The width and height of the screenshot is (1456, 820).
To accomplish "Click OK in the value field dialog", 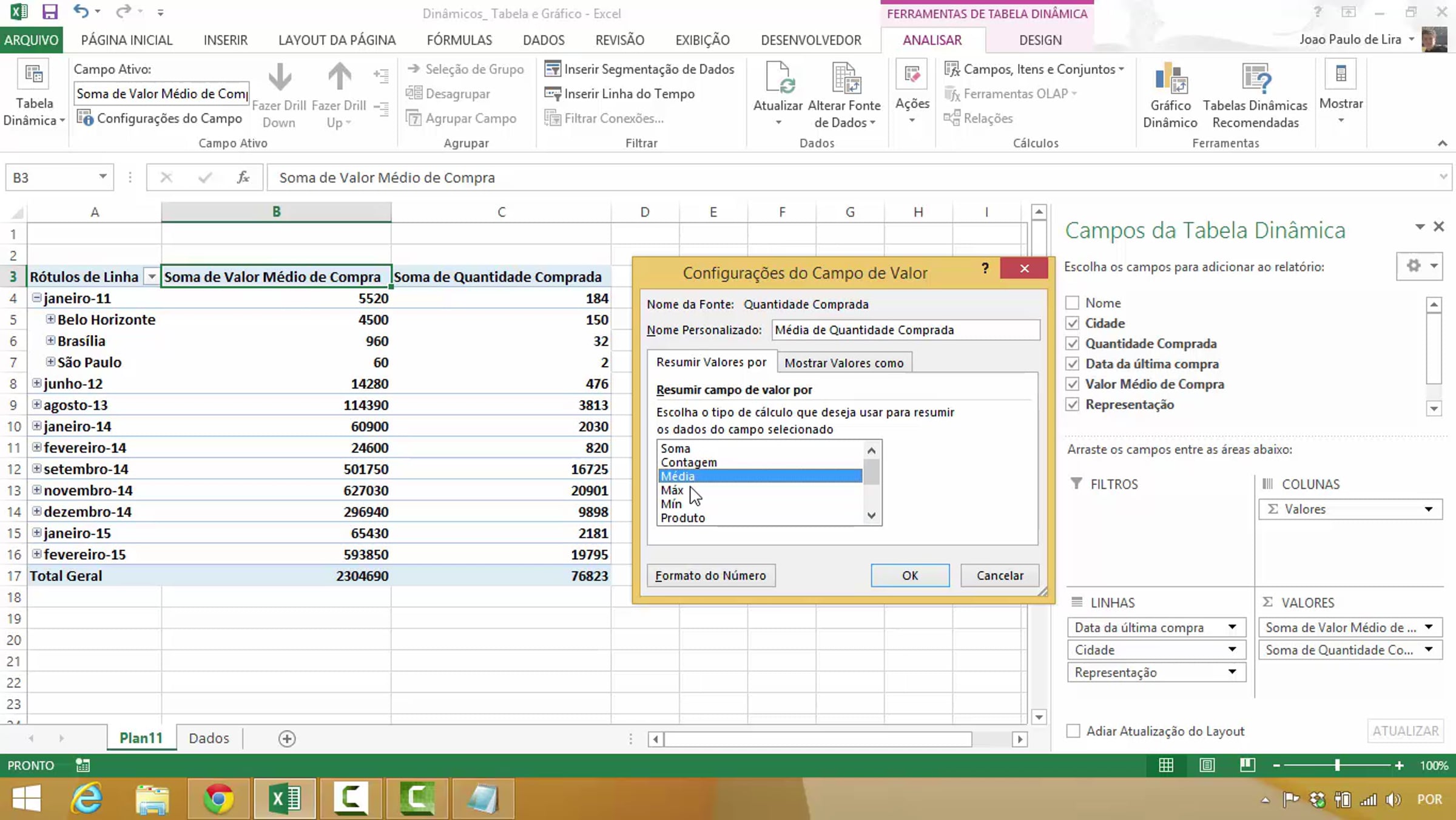I will (909, 575).
